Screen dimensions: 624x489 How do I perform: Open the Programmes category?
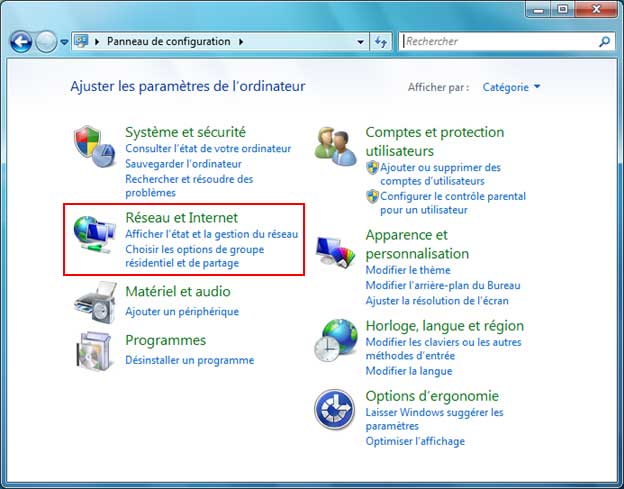[x=166, y=340]
